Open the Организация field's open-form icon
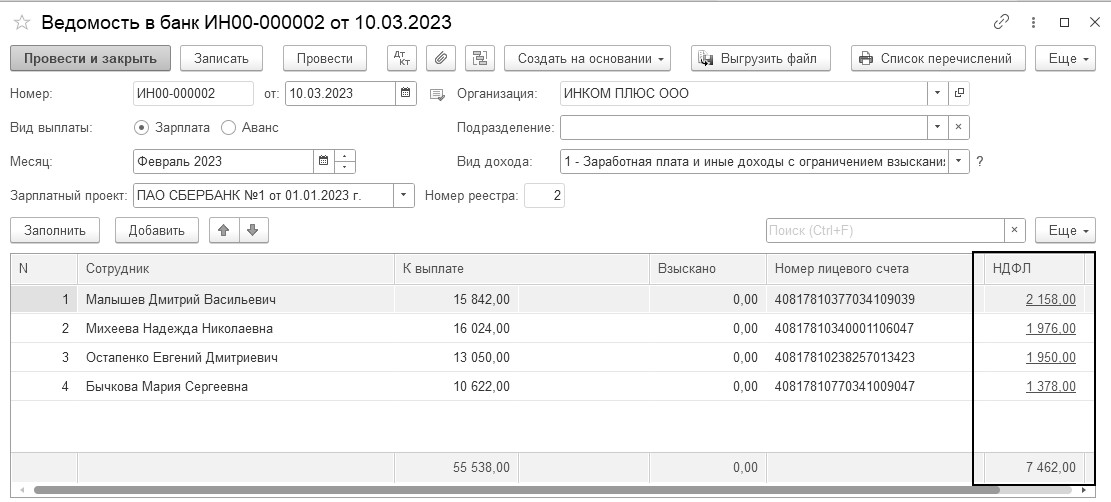 (x=959, y=94)
